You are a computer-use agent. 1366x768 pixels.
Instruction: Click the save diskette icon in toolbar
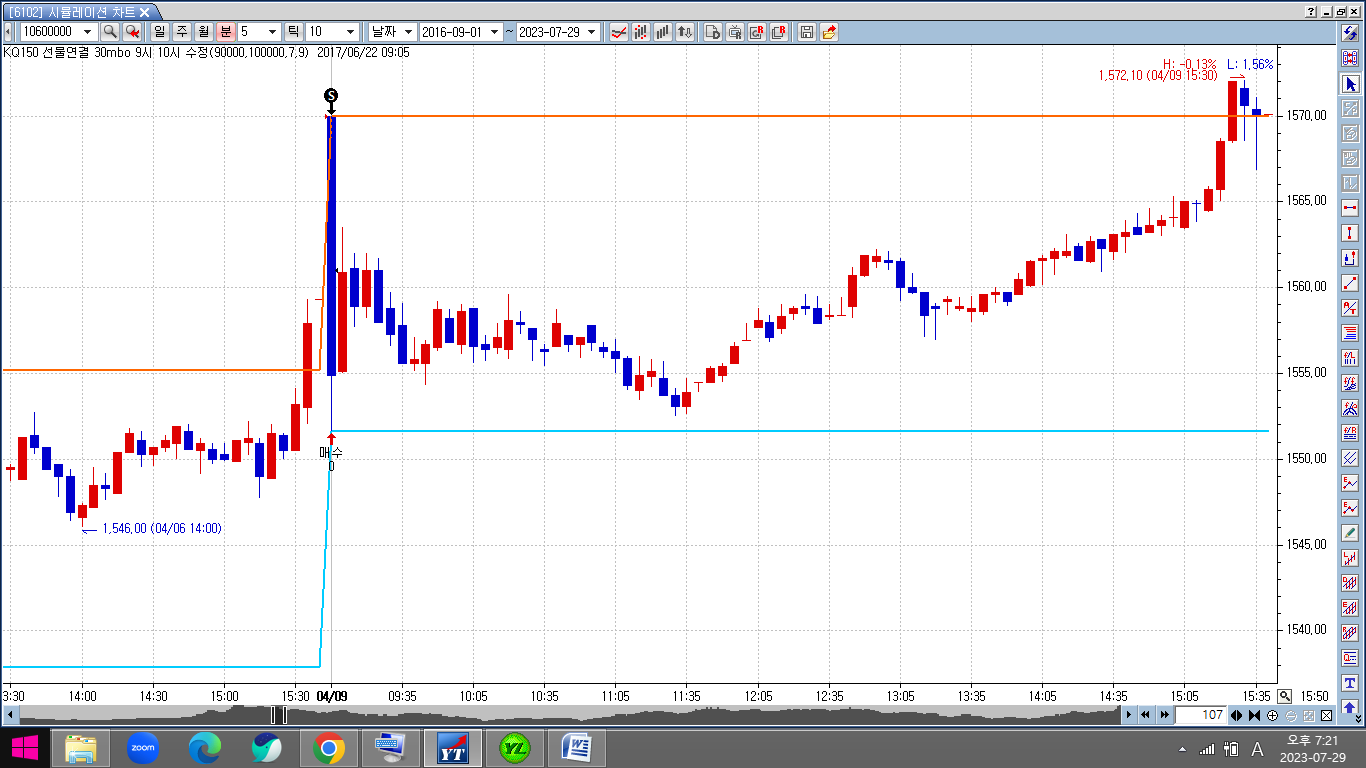pyautogui.click(x=807, y=32)
